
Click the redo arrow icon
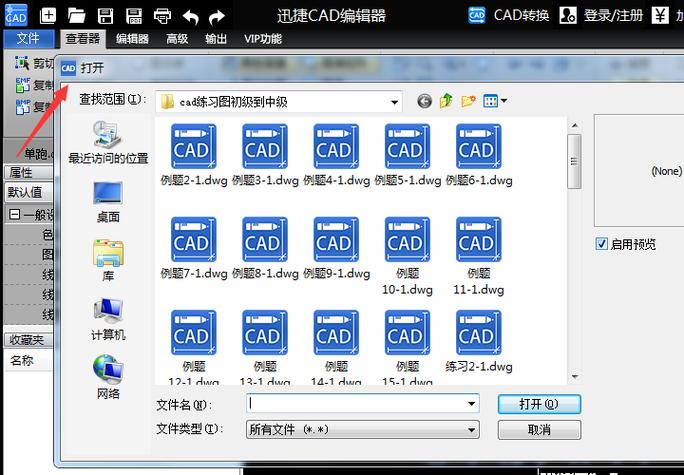(x=217, y=15)
